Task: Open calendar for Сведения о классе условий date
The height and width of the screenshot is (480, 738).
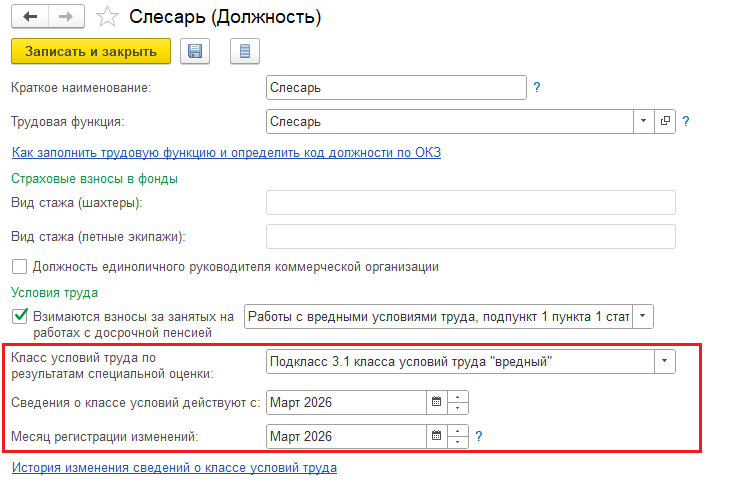Action: [435, 403]
